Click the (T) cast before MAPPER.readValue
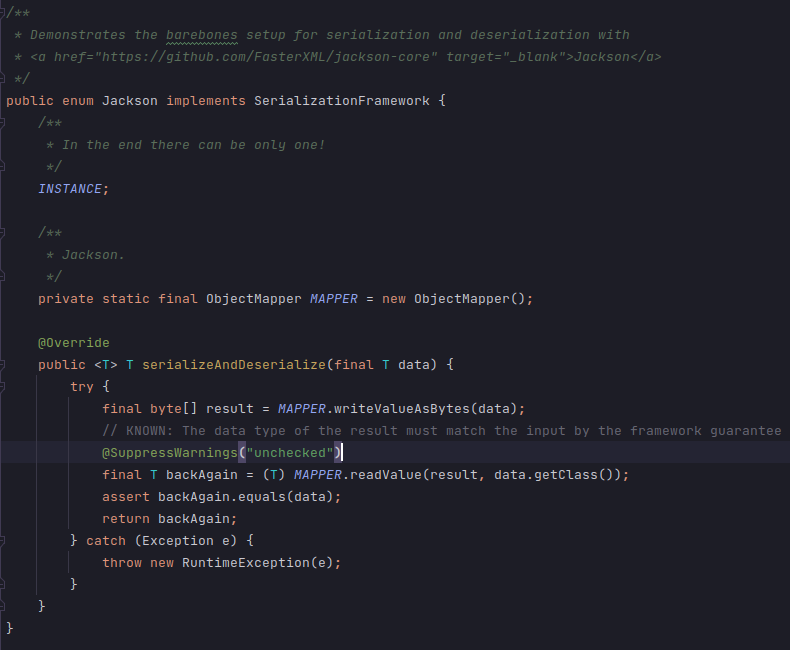 [x=274, y=475]
